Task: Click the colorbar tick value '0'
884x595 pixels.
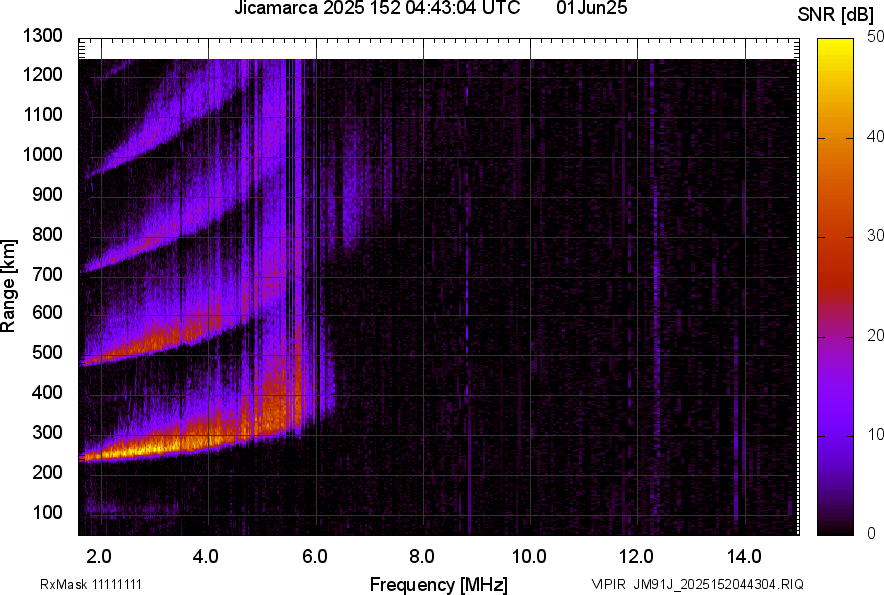Action: [x=872, y=534]
